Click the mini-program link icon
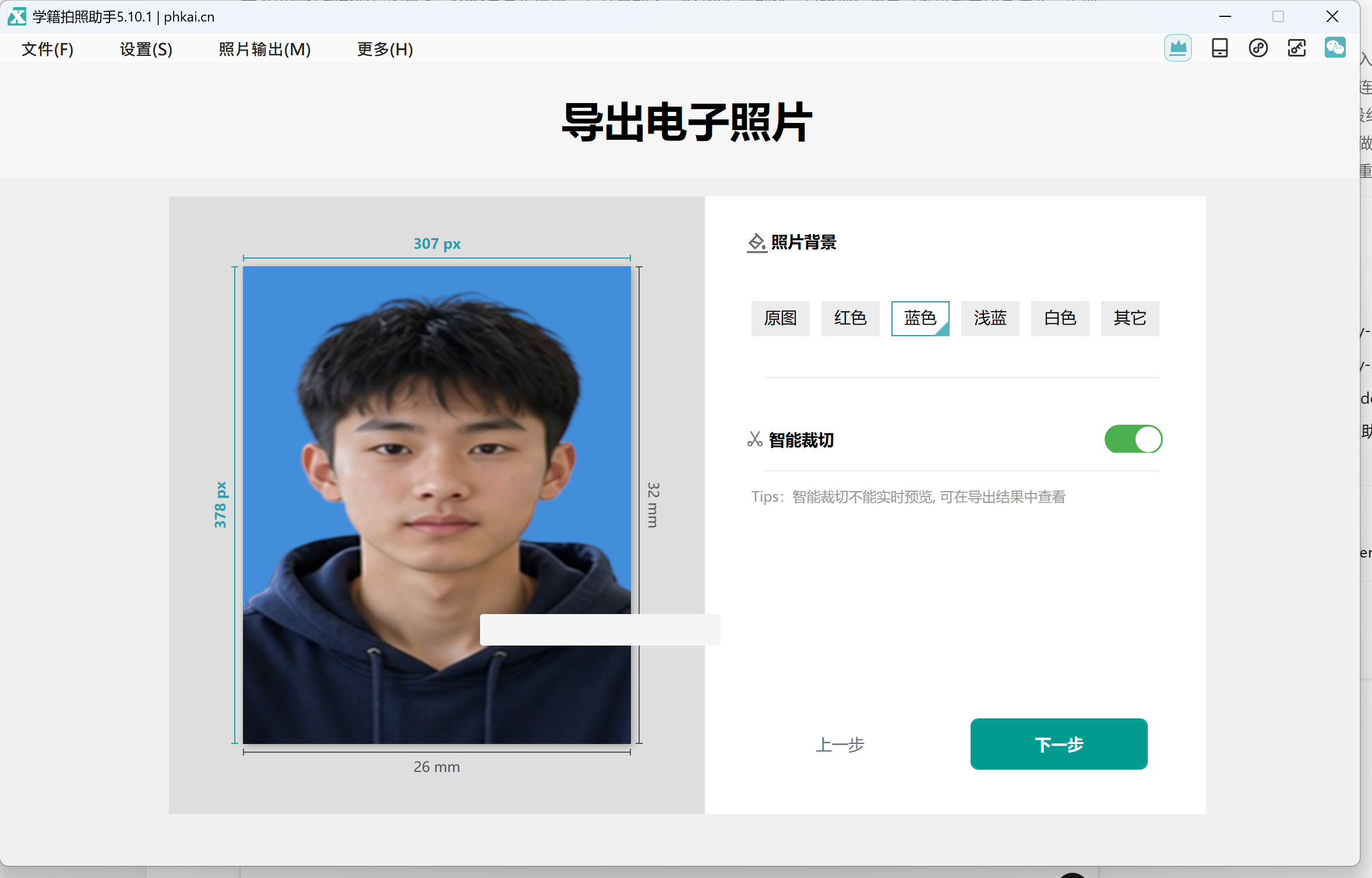1372x878 pixels. (x=1258, y=48)
